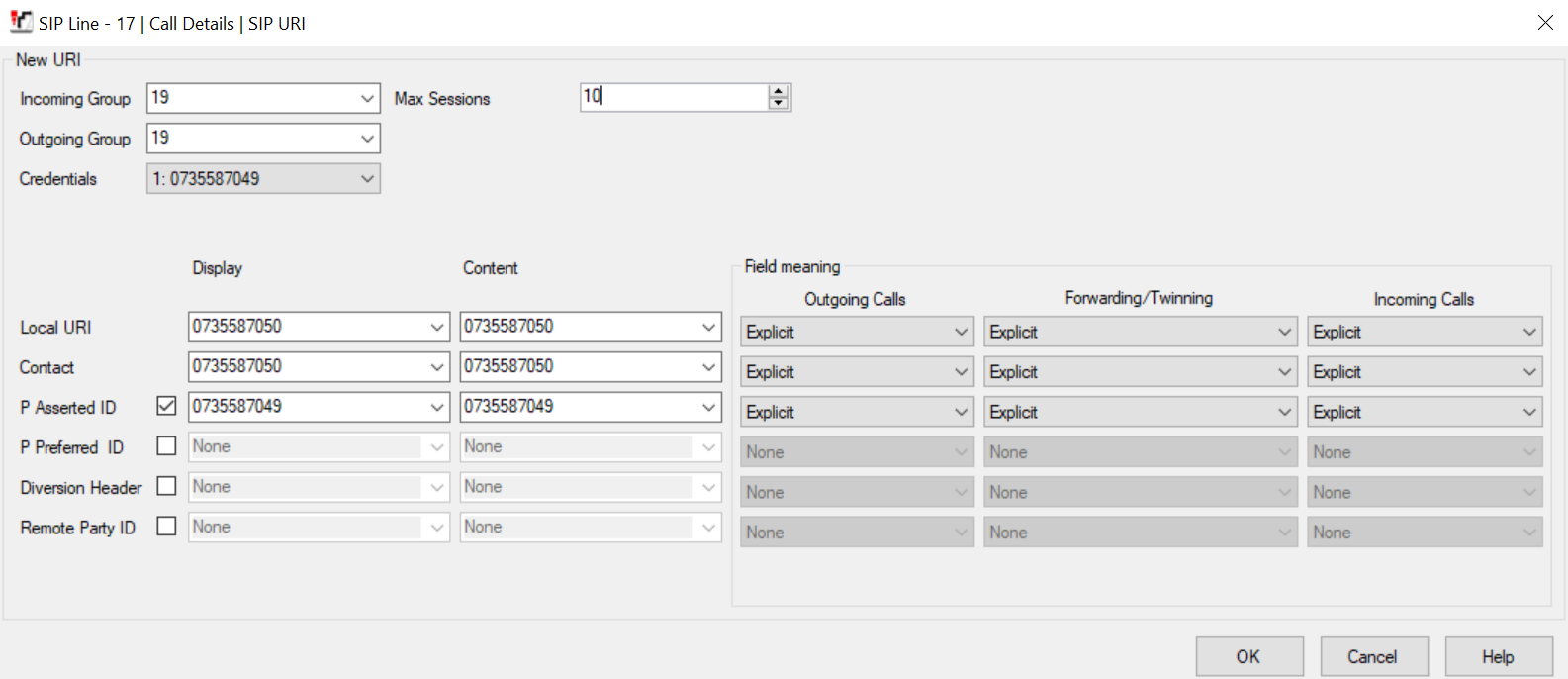
Task: Close the SIP URI dialog window
Action: coord(1545,22)
